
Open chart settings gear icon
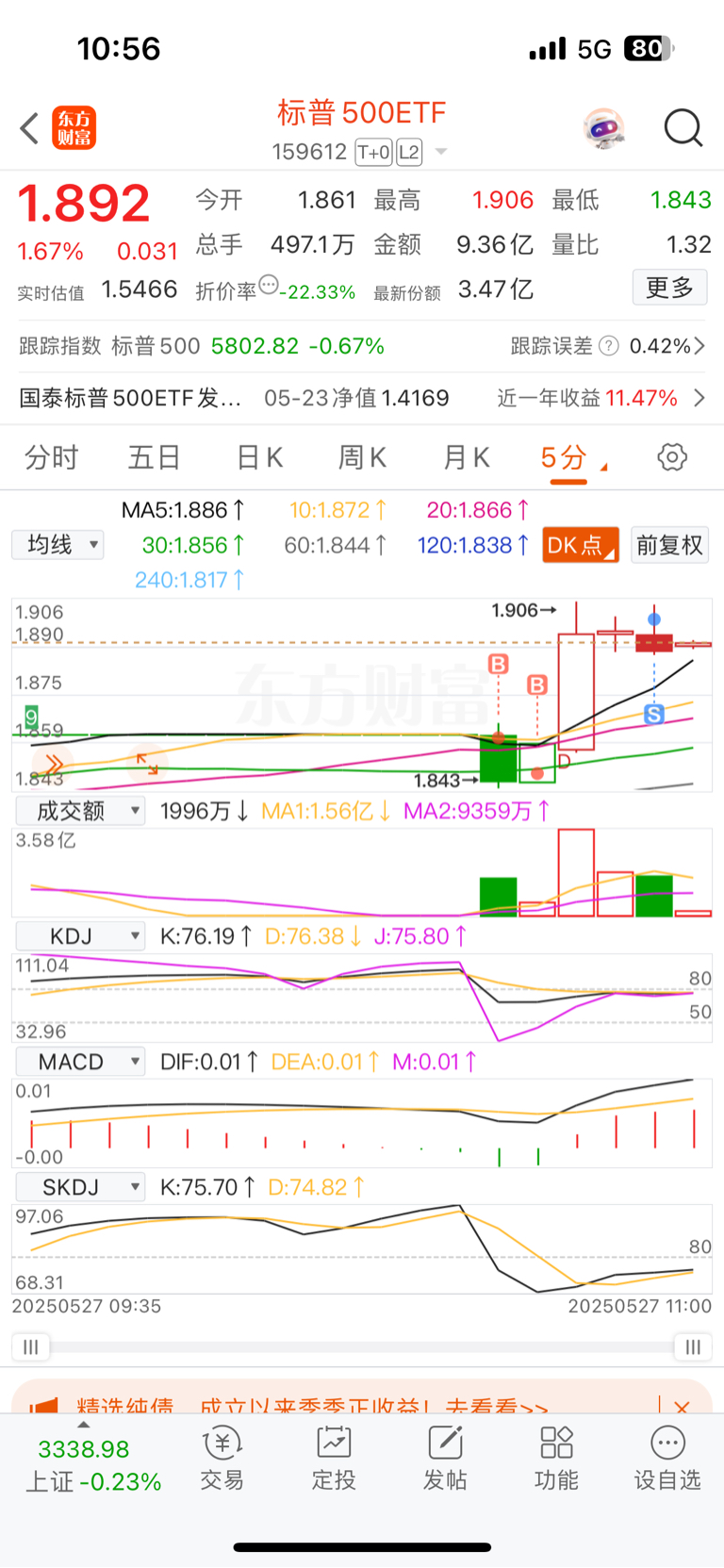[x=672, y=457]
